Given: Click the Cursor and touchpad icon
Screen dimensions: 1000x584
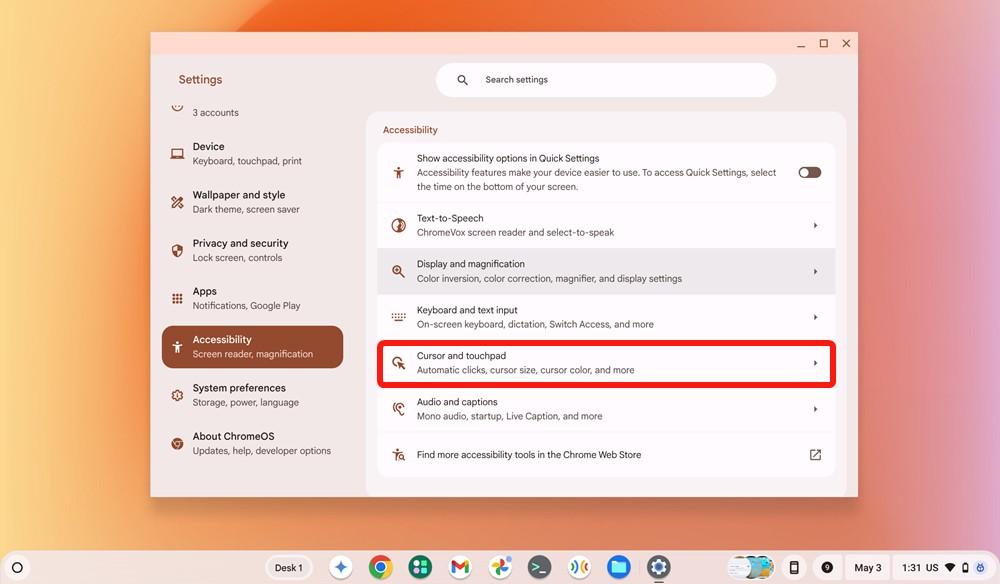Looking at the screenshot, I should point(399,363).
